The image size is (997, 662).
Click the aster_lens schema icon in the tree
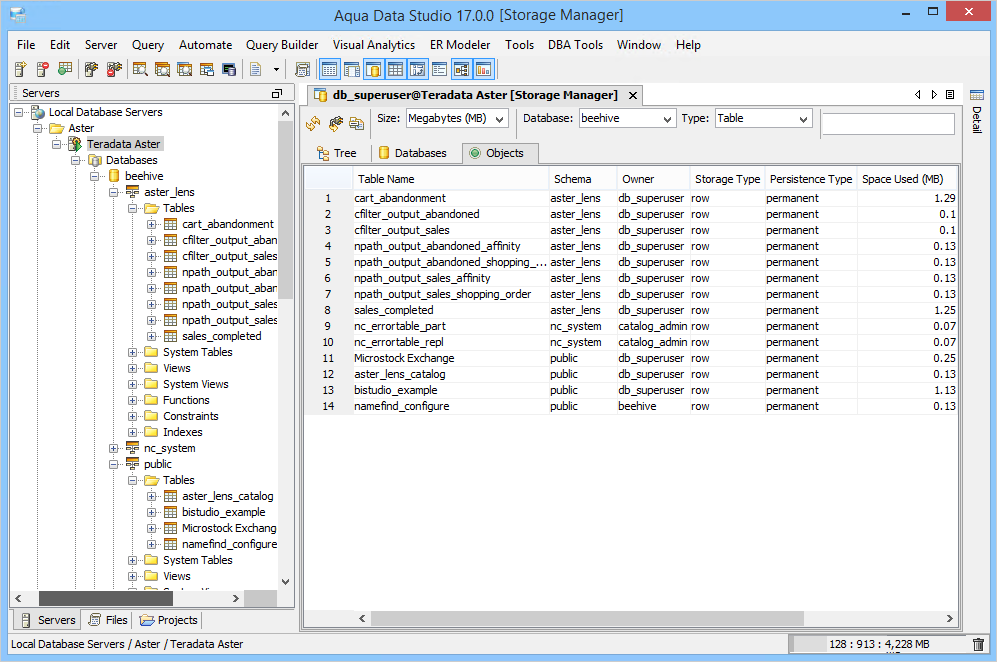click(132, 192)
